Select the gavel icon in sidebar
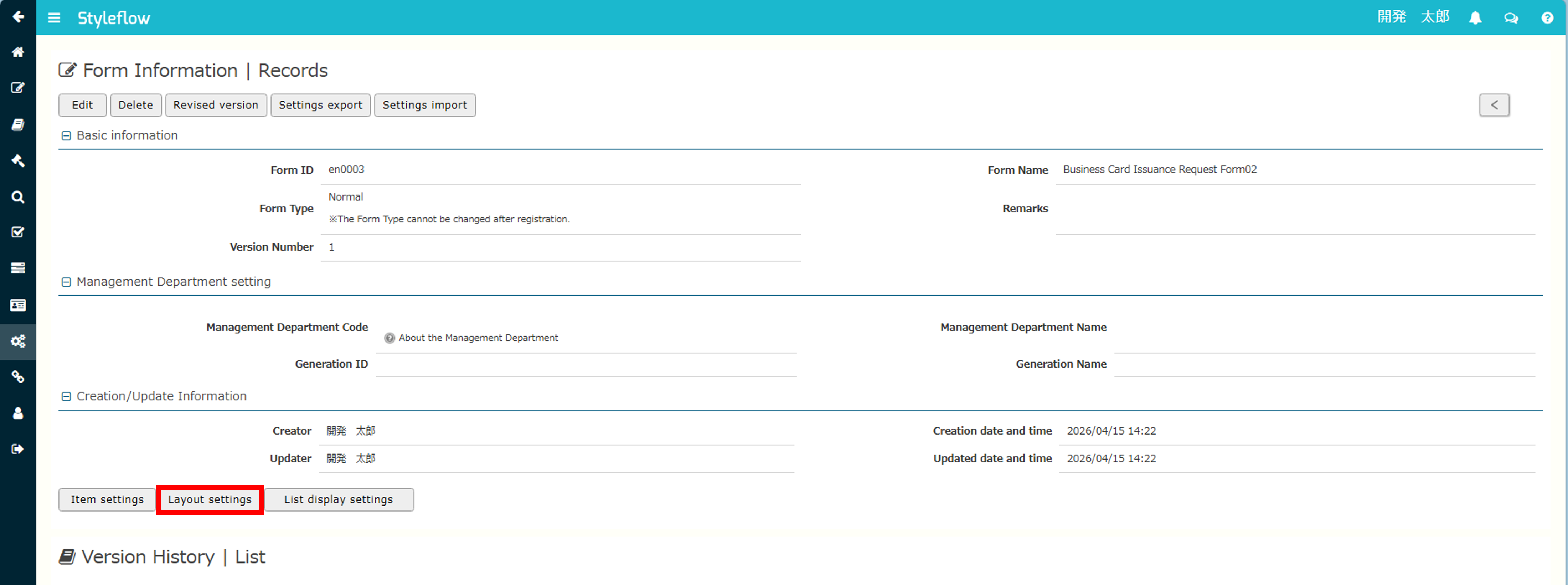 pyautogui.click(x=18, y=161)
